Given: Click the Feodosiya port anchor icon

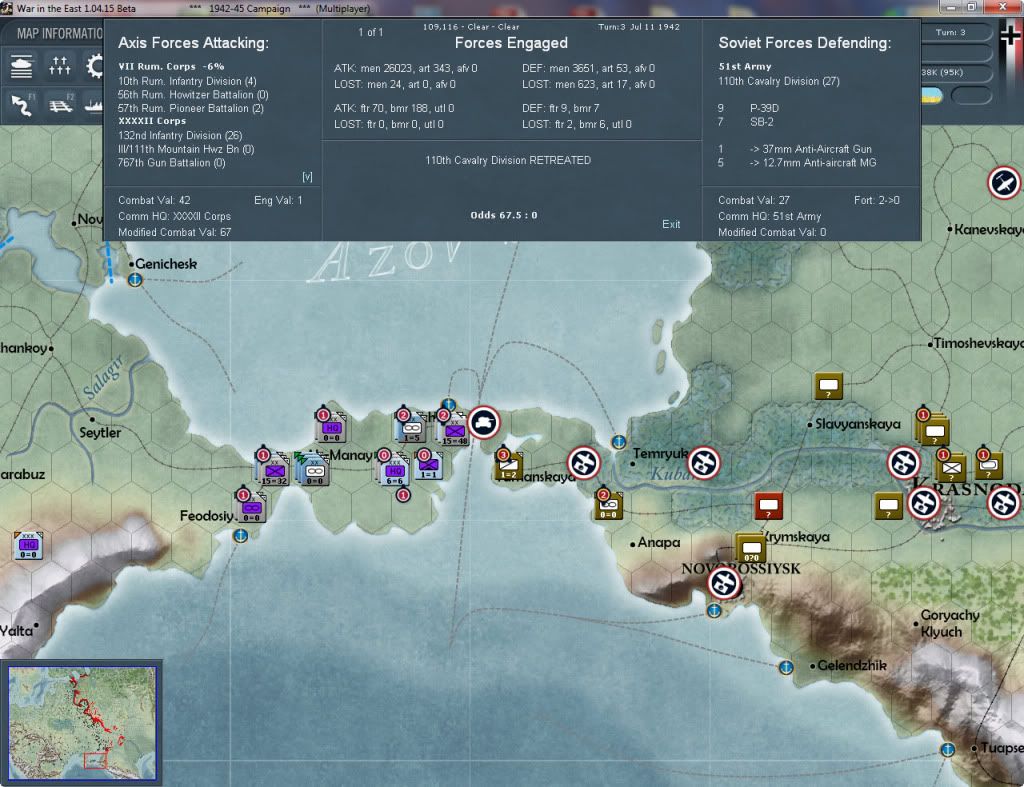Looking at the screenshot, I should (240, 536).
